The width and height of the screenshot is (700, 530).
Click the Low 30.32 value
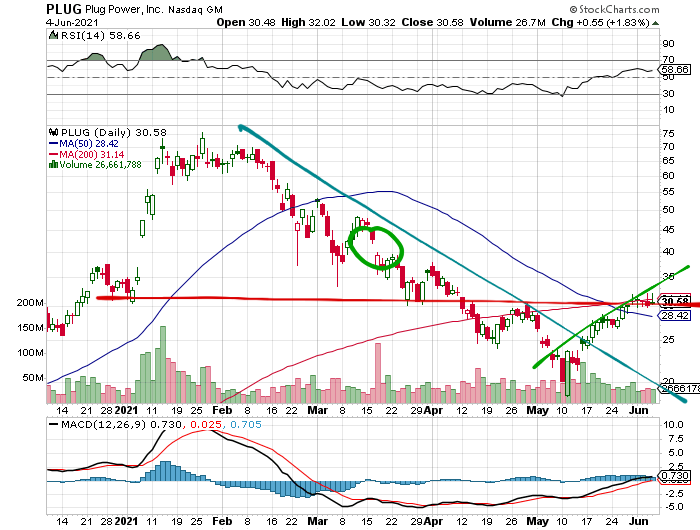(x=368, y=22)
